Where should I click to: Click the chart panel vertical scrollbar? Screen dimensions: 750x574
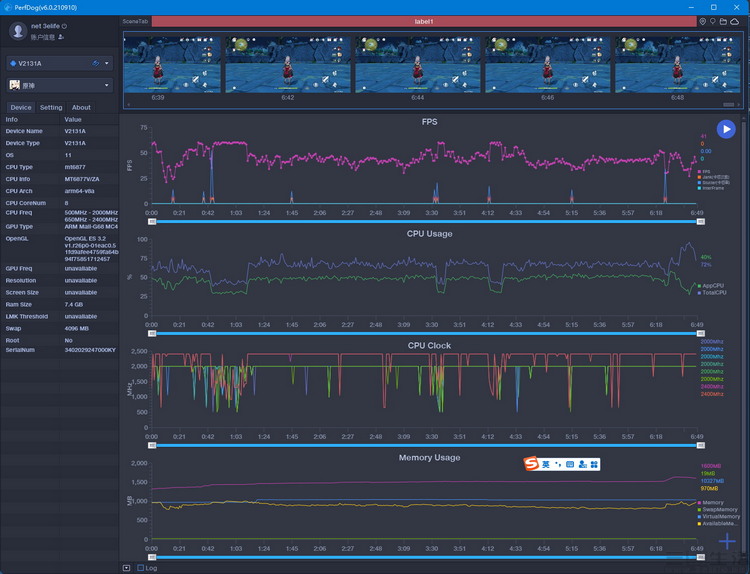(x=744, y=335)
